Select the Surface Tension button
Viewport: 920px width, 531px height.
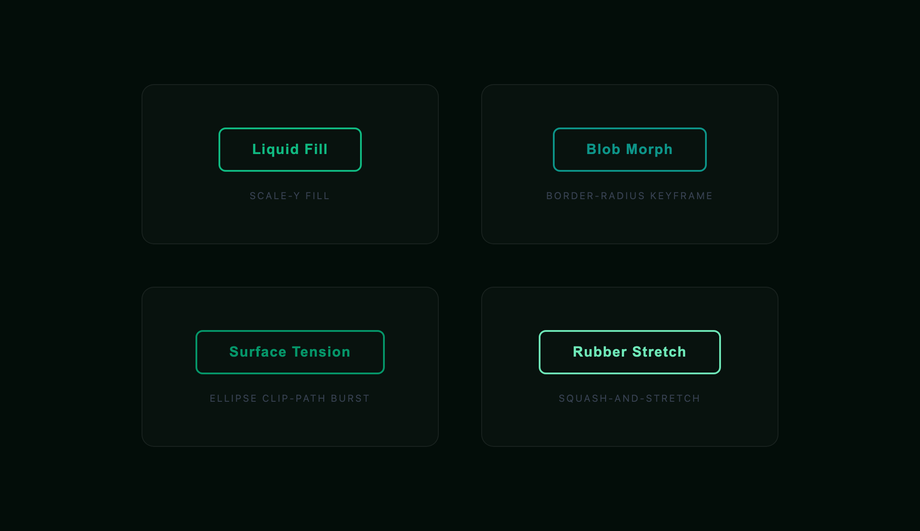290,352
